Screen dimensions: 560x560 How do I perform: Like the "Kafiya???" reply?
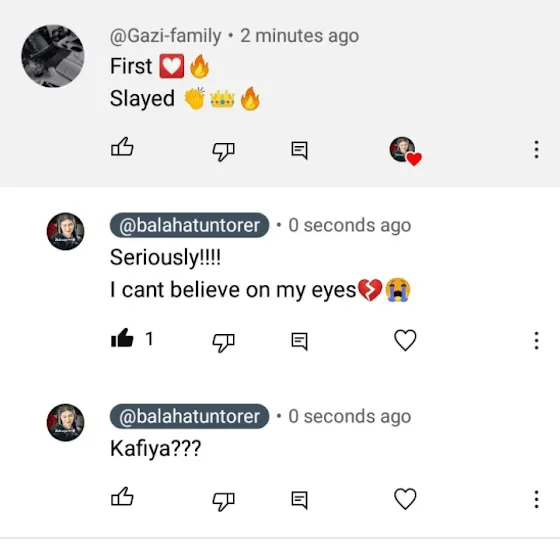pos(122,497)
